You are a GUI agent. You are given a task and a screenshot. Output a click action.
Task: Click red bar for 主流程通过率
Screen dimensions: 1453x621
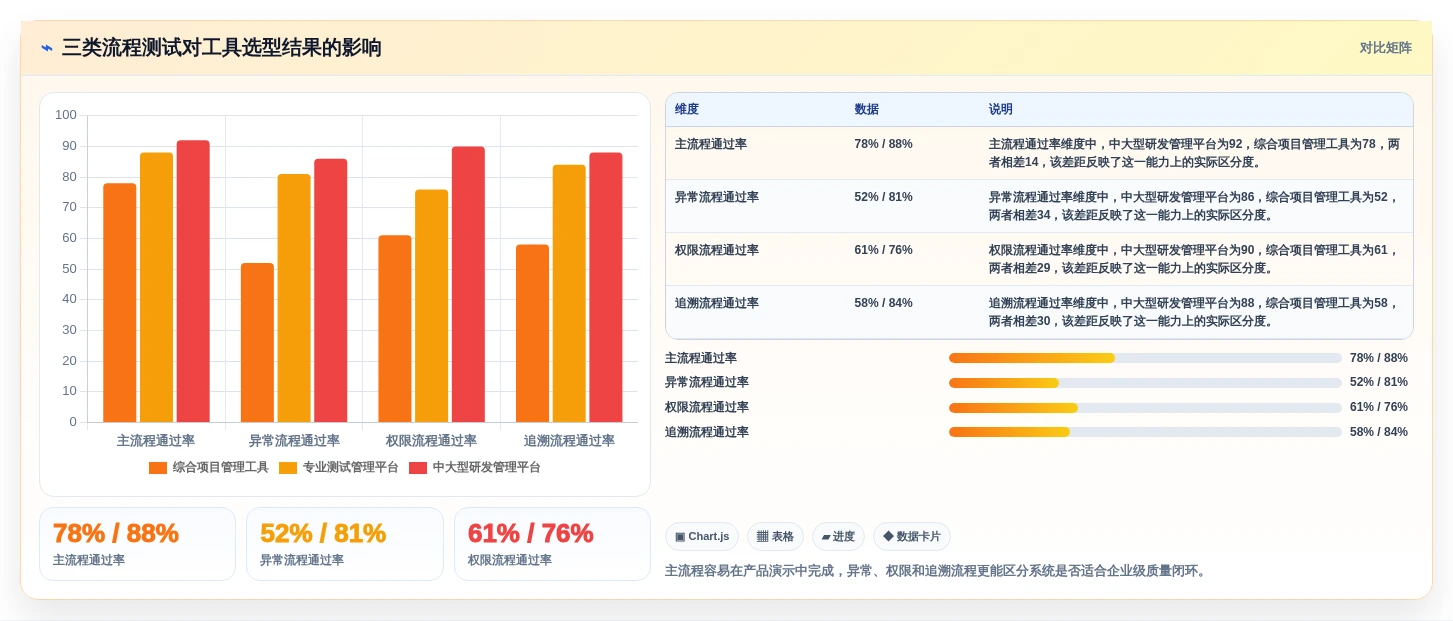tap(193, 281)
